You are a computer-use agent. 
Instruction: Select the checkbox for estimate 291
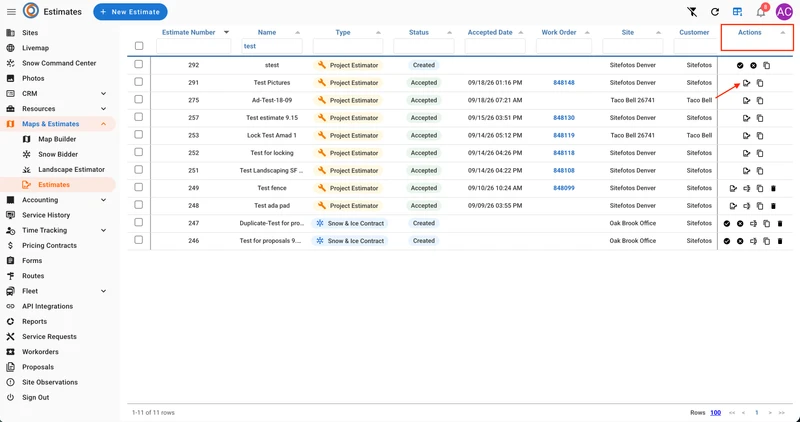click(139, 82)
